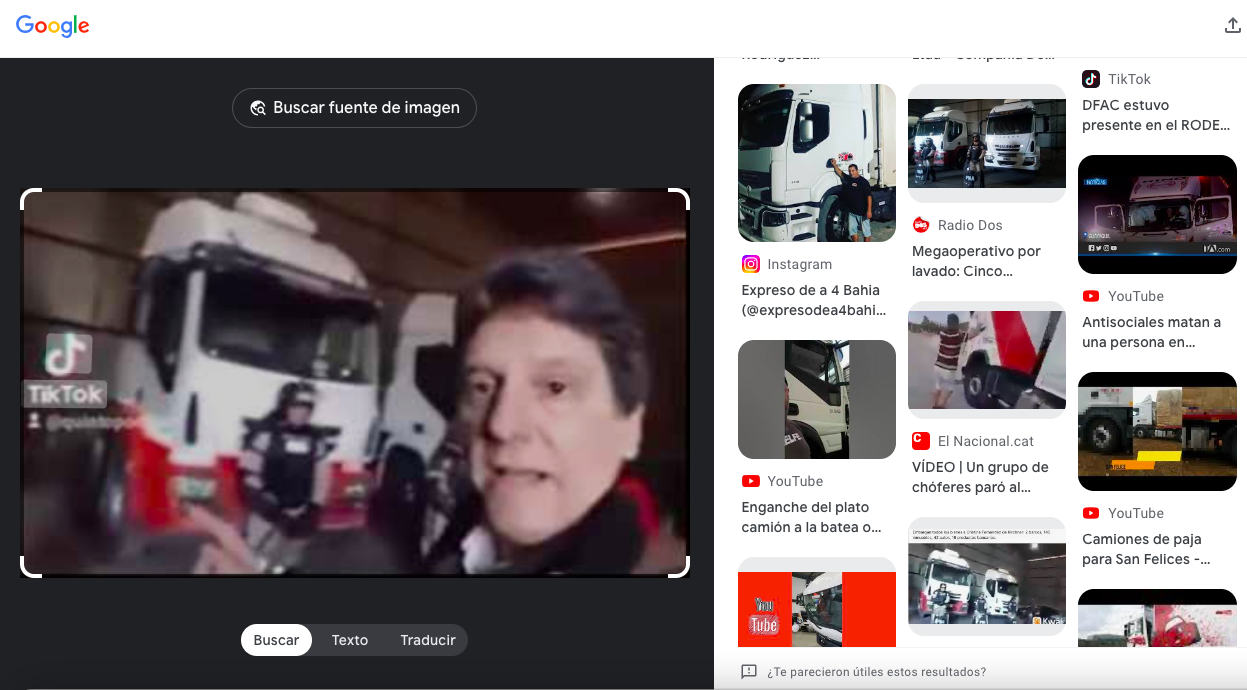Click the feedback icon beside the results question

pyautogui.click(x=749, y=672)
